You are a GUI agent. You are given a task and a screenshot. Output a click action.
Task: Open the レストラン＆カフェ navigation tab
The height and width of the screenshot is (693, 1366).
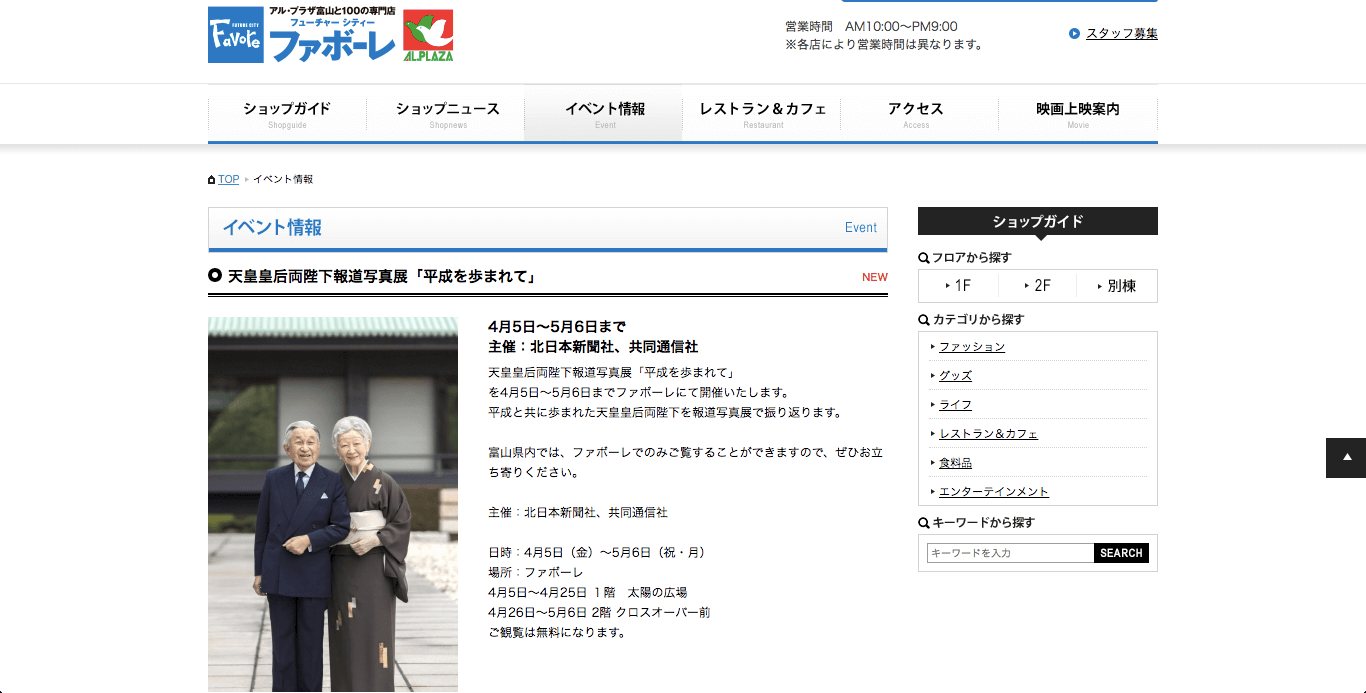762,113
